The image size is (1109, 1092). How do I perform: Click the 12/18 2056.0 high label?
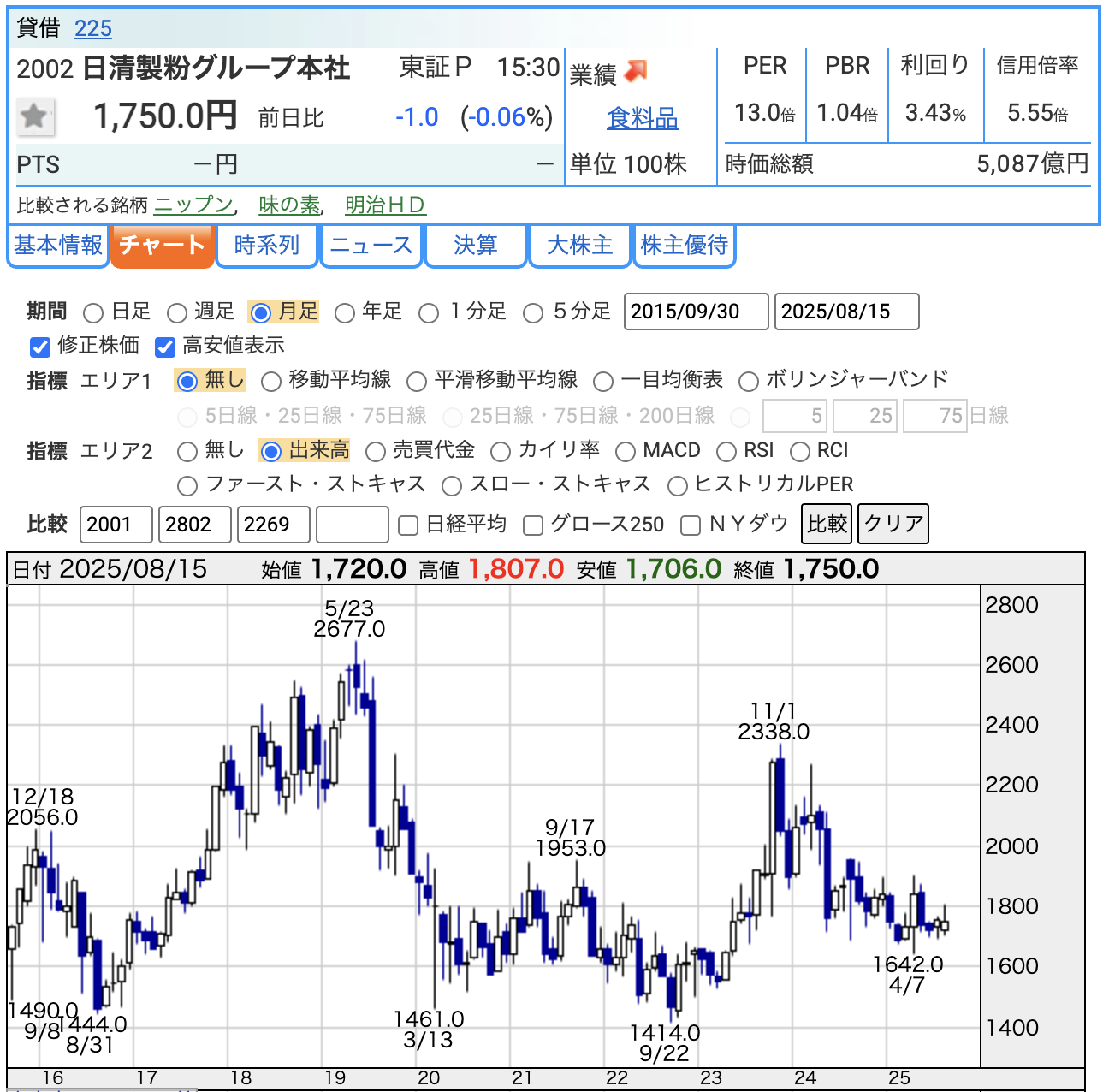coord(43,807)
